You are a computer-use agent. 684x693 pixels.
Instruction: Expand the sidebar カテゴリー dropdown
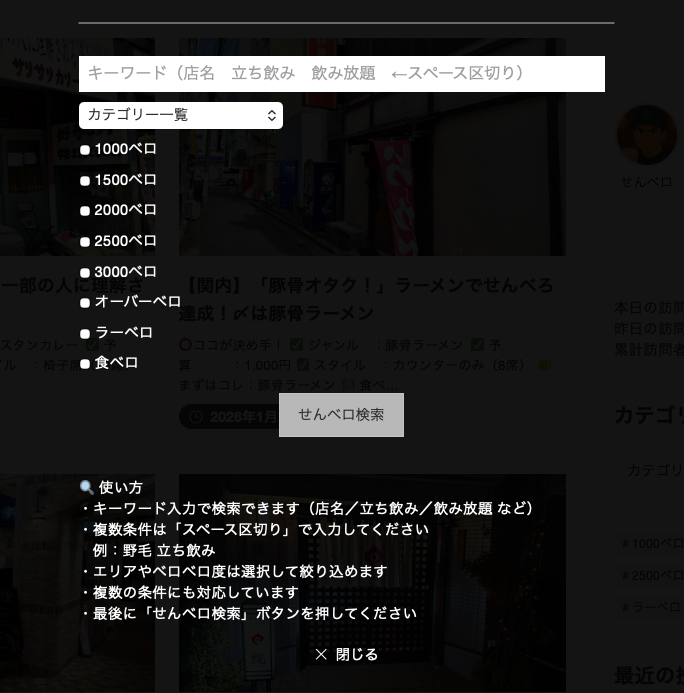point(654,470)
